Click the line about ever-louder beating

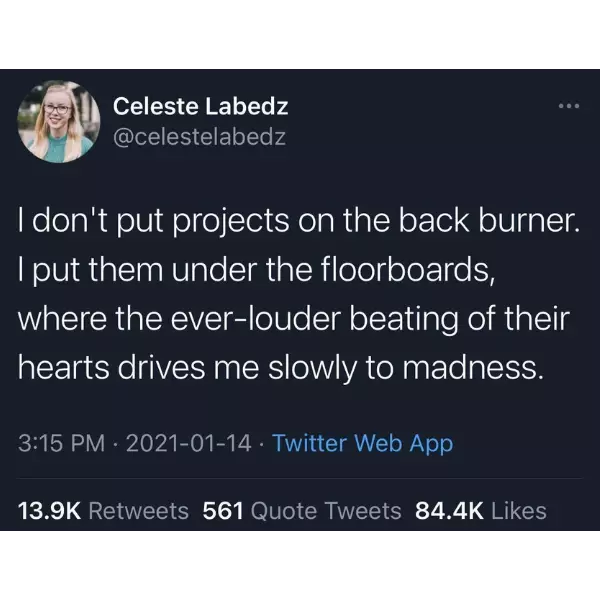tap(294, 319)
